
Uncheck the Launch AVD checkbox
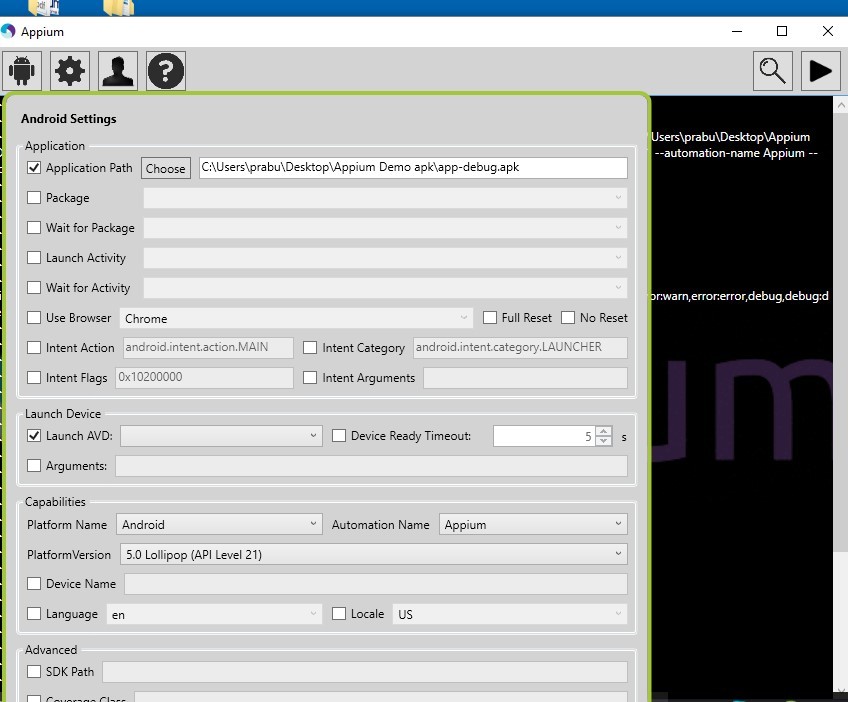tap(34, 435)
